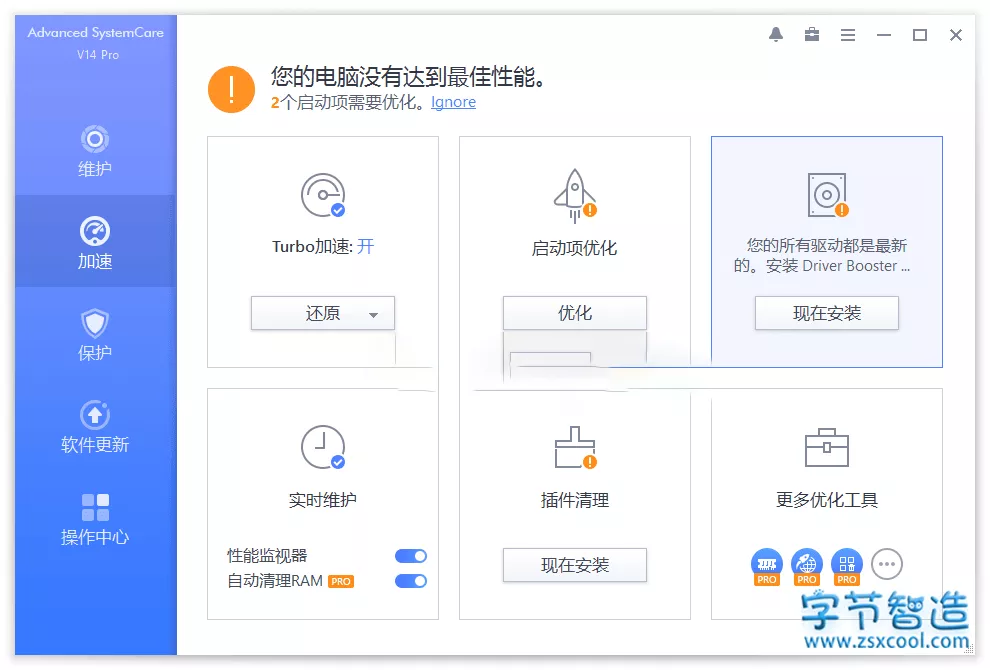Click the Turbo加速 disk icon
Image resolution: width=990 pixels, height=670 pixels.
(x=323, y=195)
